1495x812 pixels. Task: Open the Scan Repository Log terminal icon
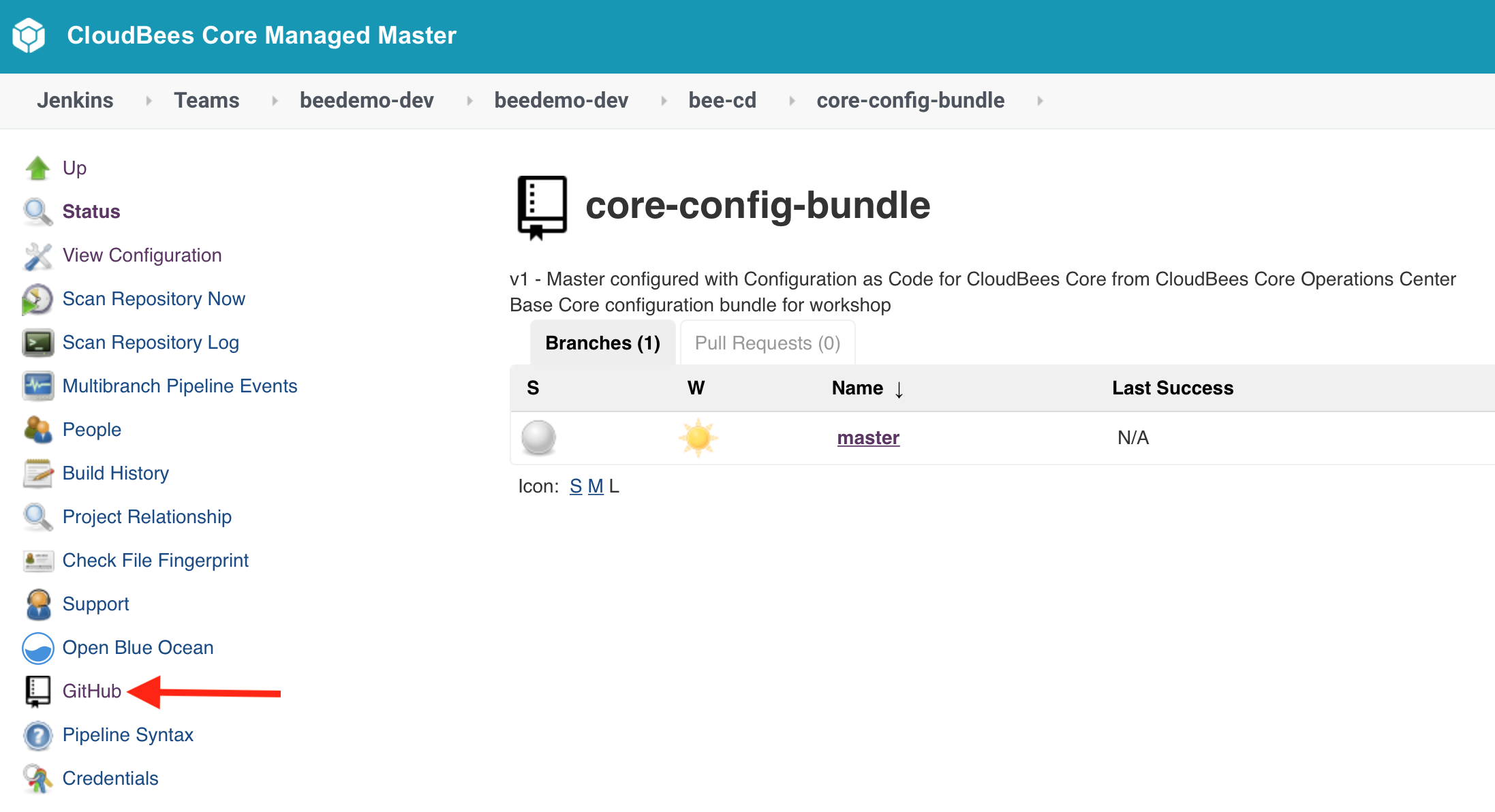click(37, 343)
